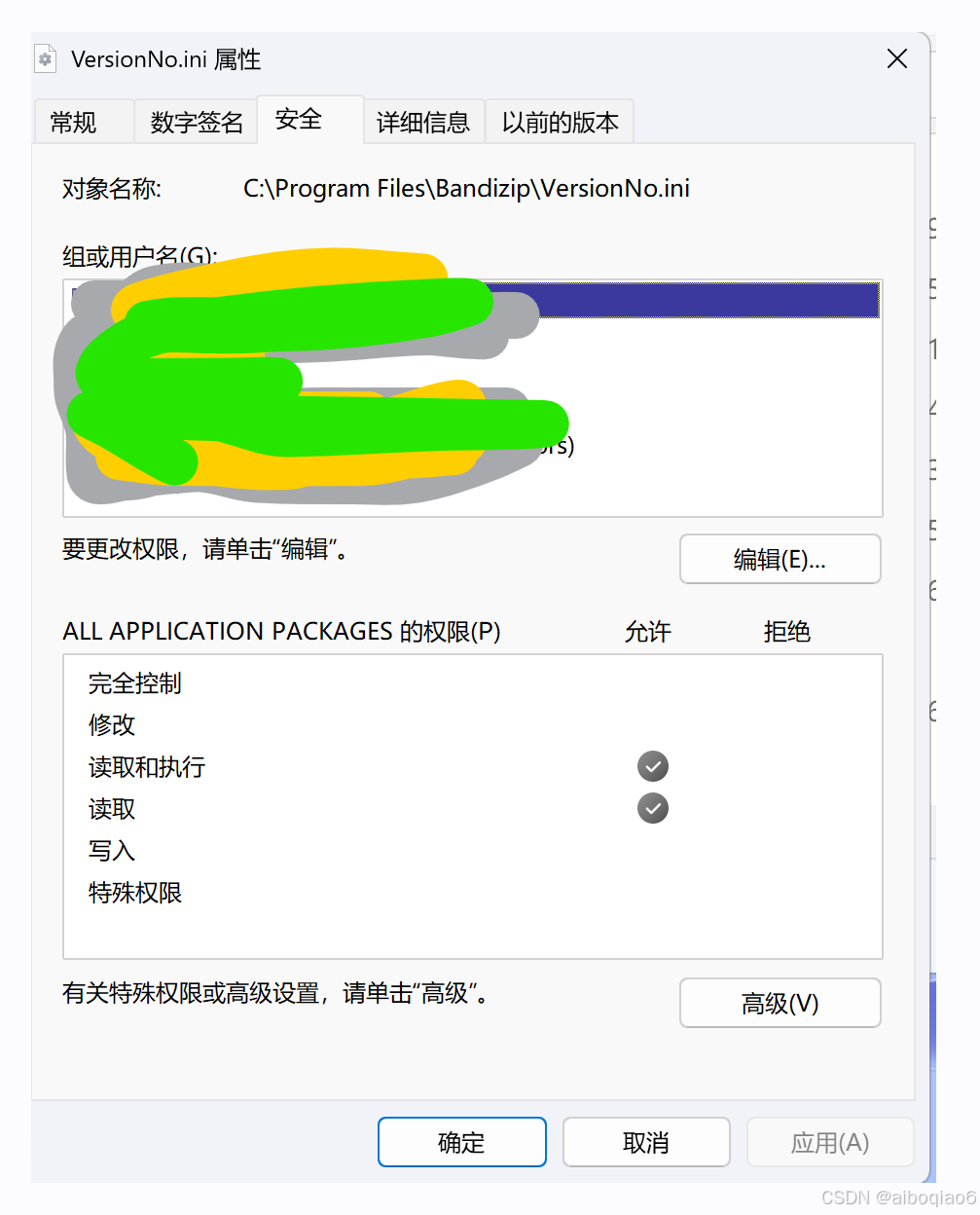Image resolution: width=980 pixels, height=1215 pixels.
Task: Switch to the 常规 tab
Action: click(74, 123)
